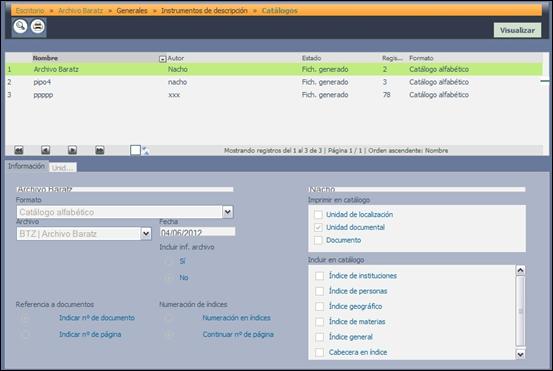This screenshot has width=553, height=371.
Task: Sort table by Formato column header
Action: (x=421, y=58)
